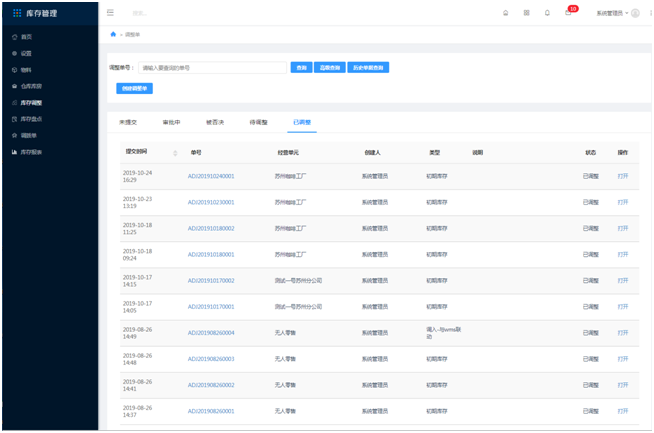654x433 pixels.
Task: Click the blue home icon in breadcrumb
Action: [113, 34]
